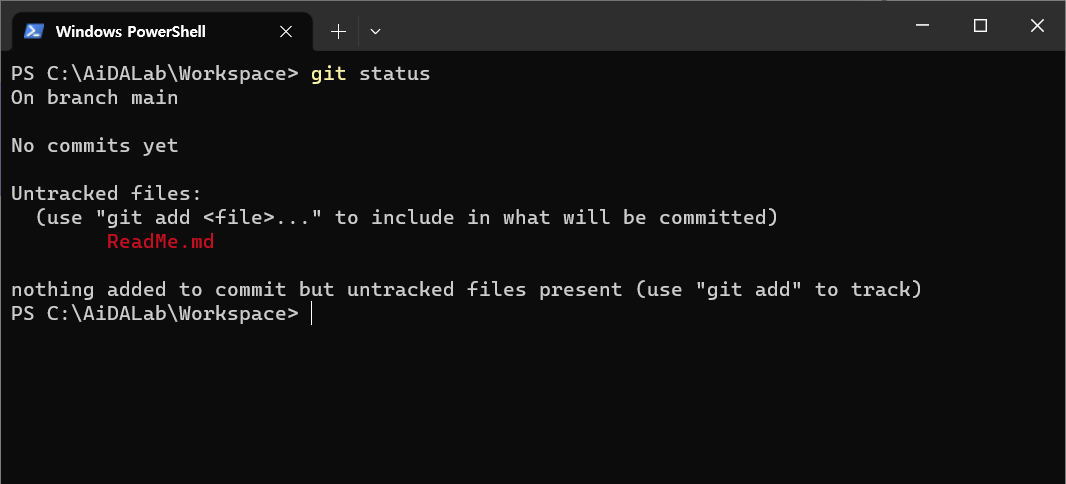This screenshot has height=484, width=1066.
Task: Click the "nothing added to commit" message
Action: pos(466,290)
